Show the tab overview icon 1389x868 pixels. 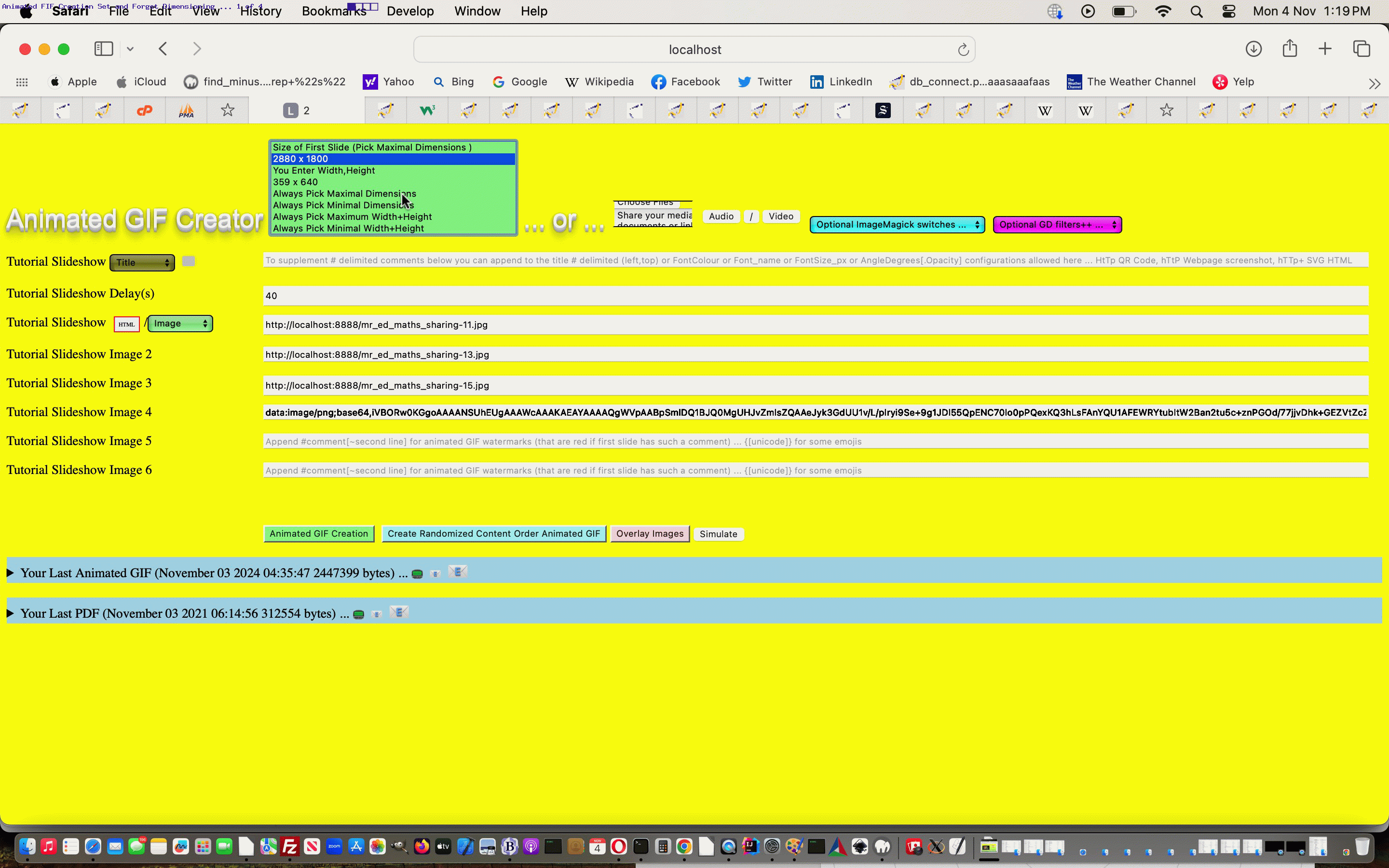(x=1362, y=49)
